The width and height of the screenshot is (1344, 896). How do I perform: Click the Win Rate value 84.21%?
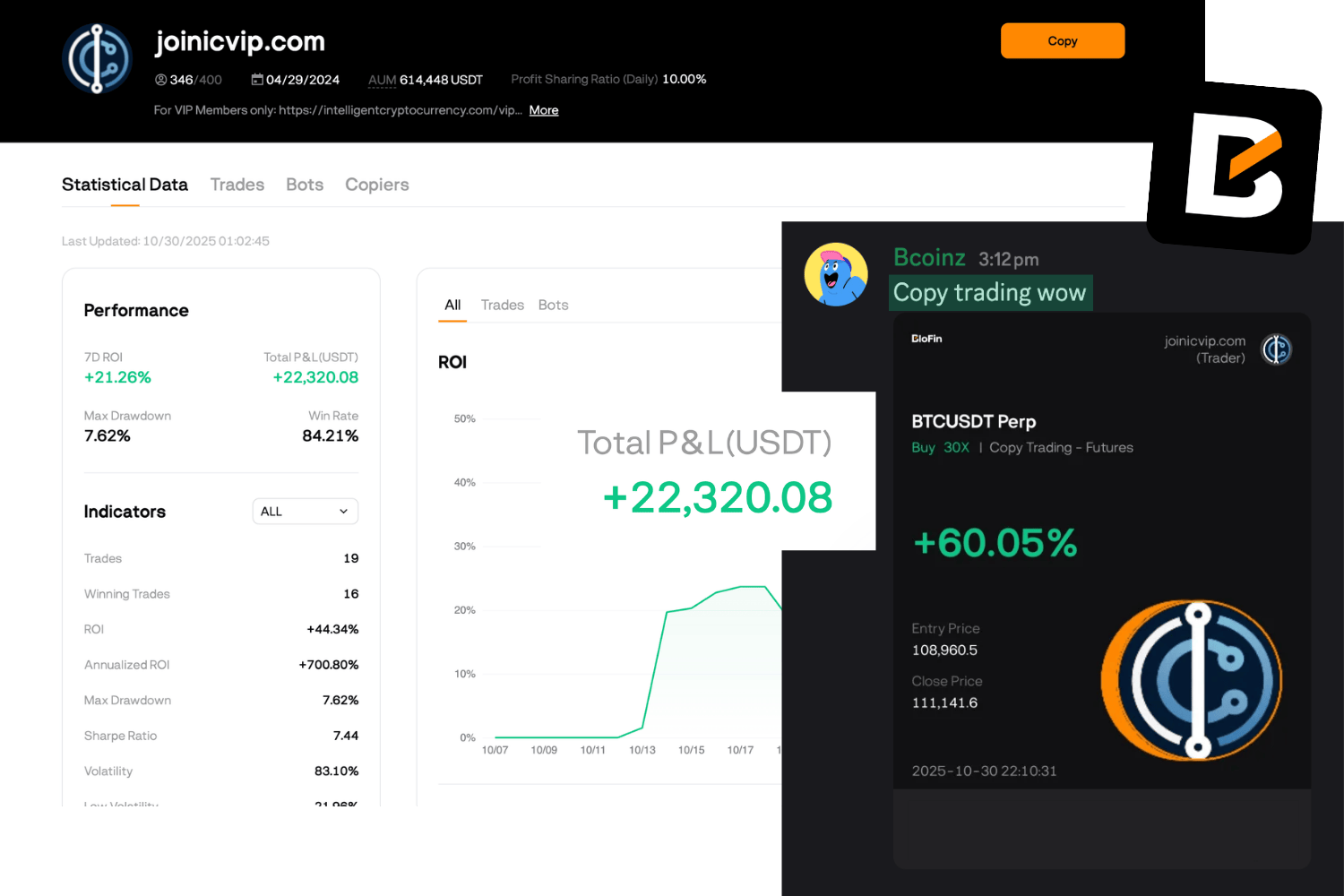[331, 435]
